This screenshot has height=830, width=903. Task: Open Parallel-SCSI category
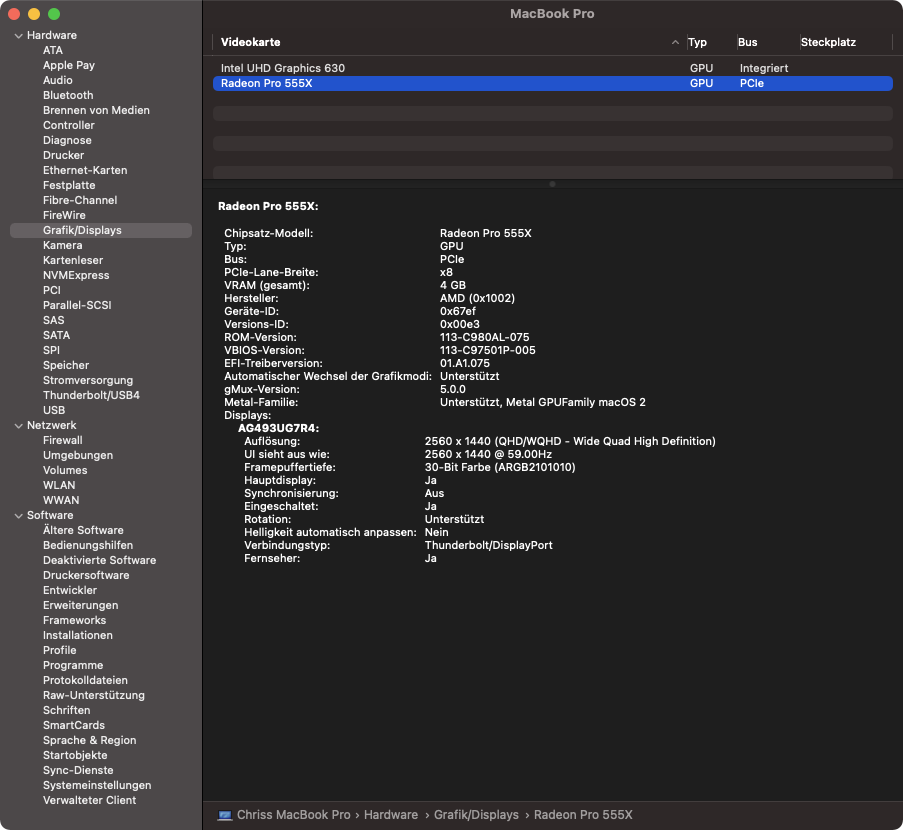[x=77, y=305]
